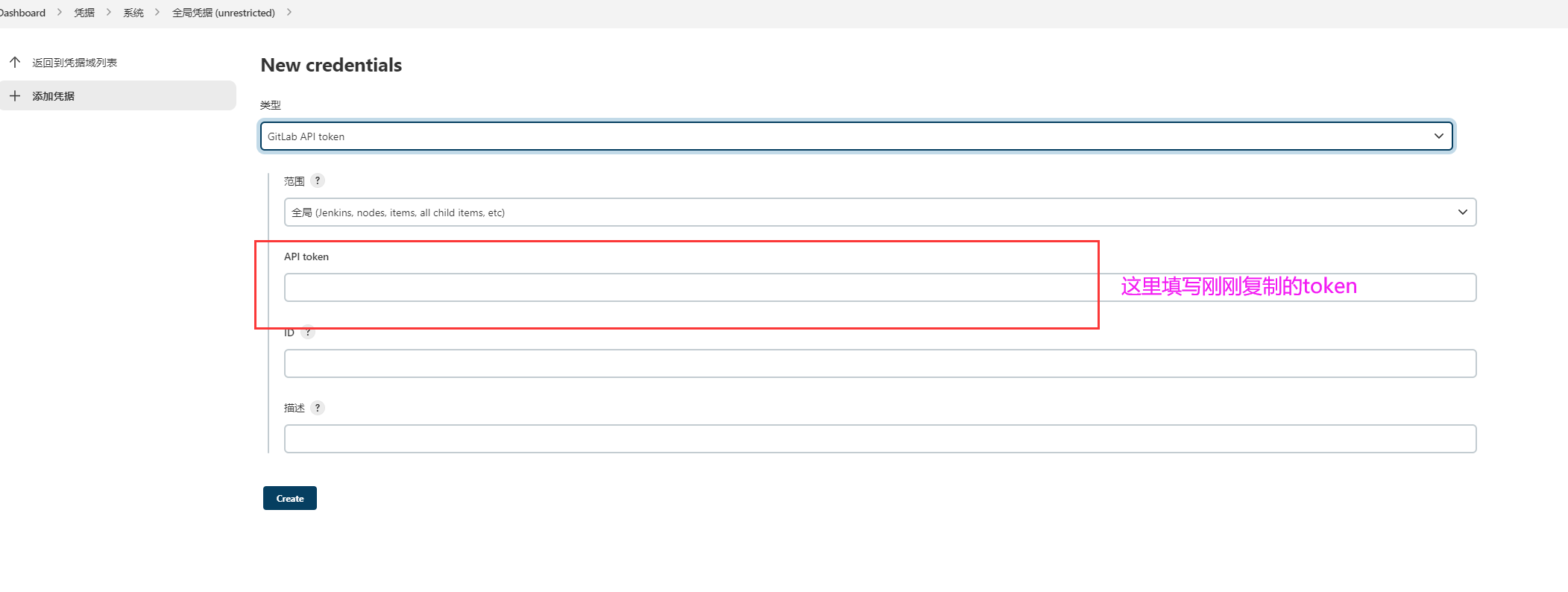Screen dimensions: 1568x592
Task: Show help for ID field
Action: pyautogui.click(x=308, y=333)
